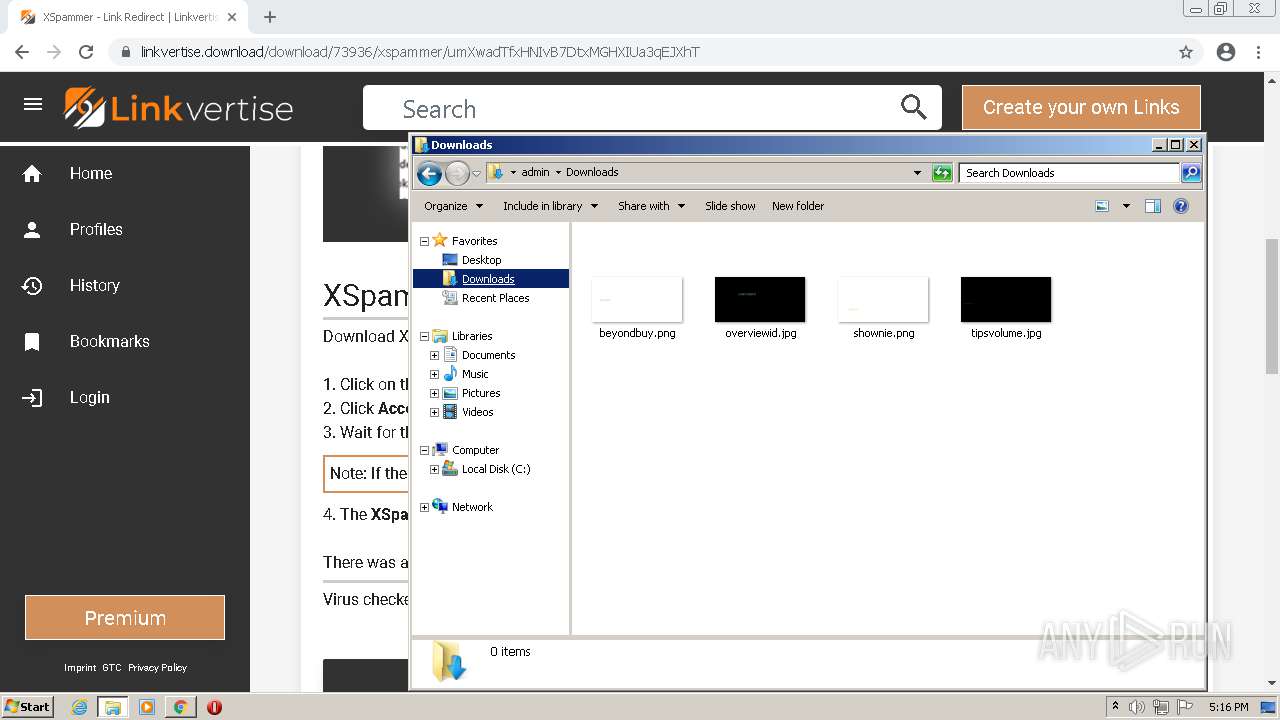Open Include in library menu
The image size is (1280, 720).
point(550,206)
